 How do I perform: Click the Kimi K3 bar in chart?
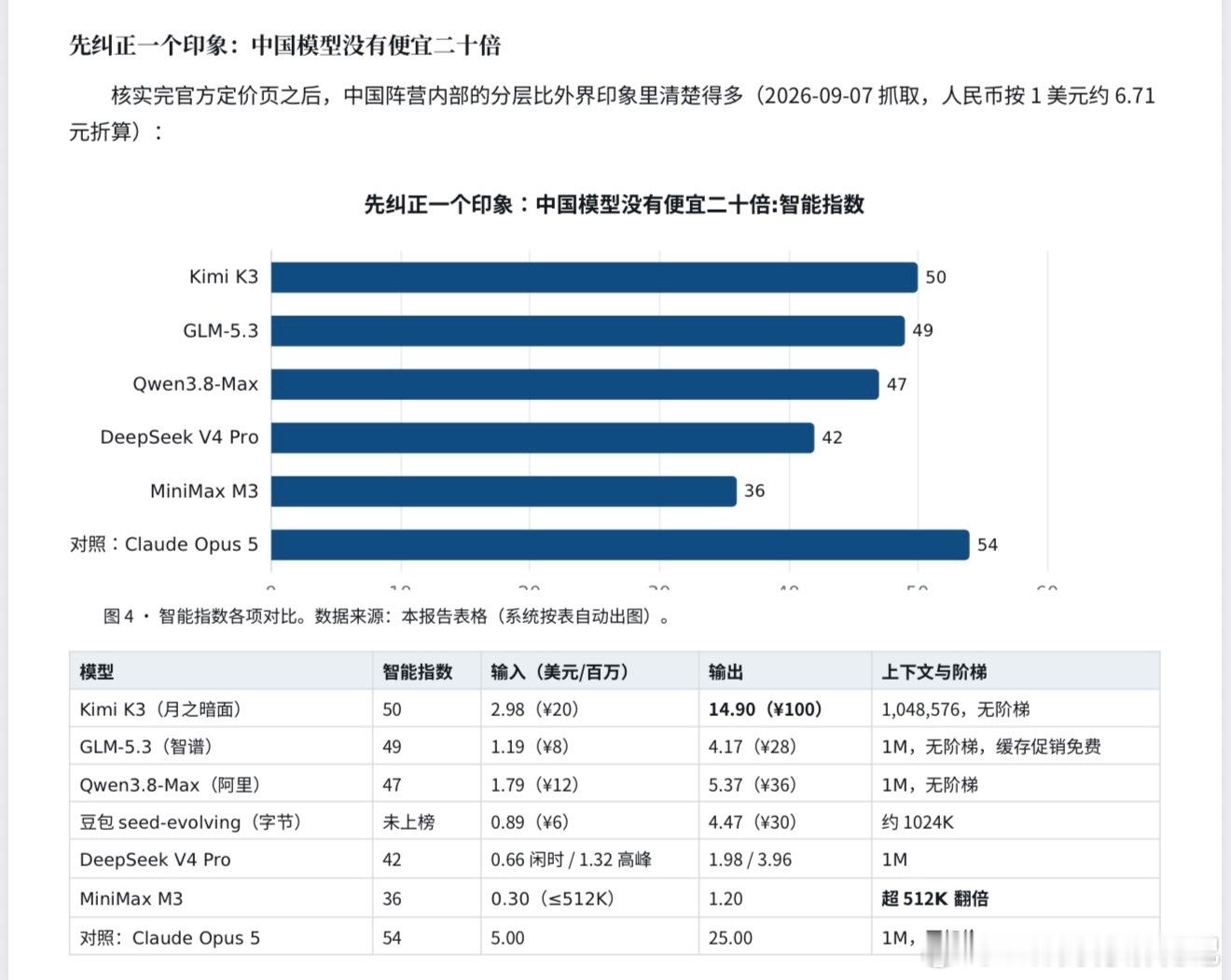coord(594,277)
